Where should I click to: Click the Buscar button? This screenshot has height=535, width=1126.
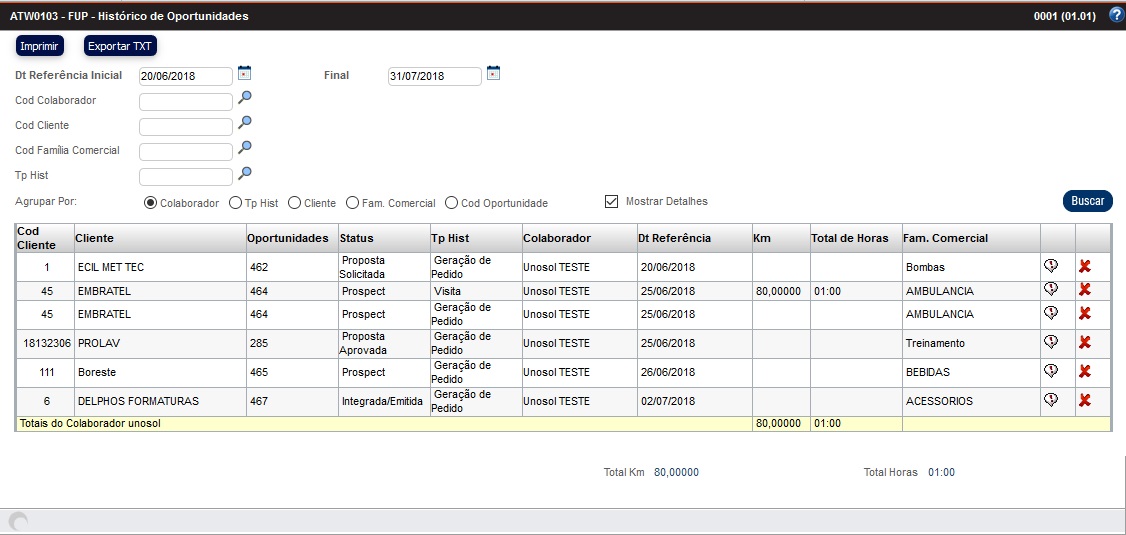1087,201
